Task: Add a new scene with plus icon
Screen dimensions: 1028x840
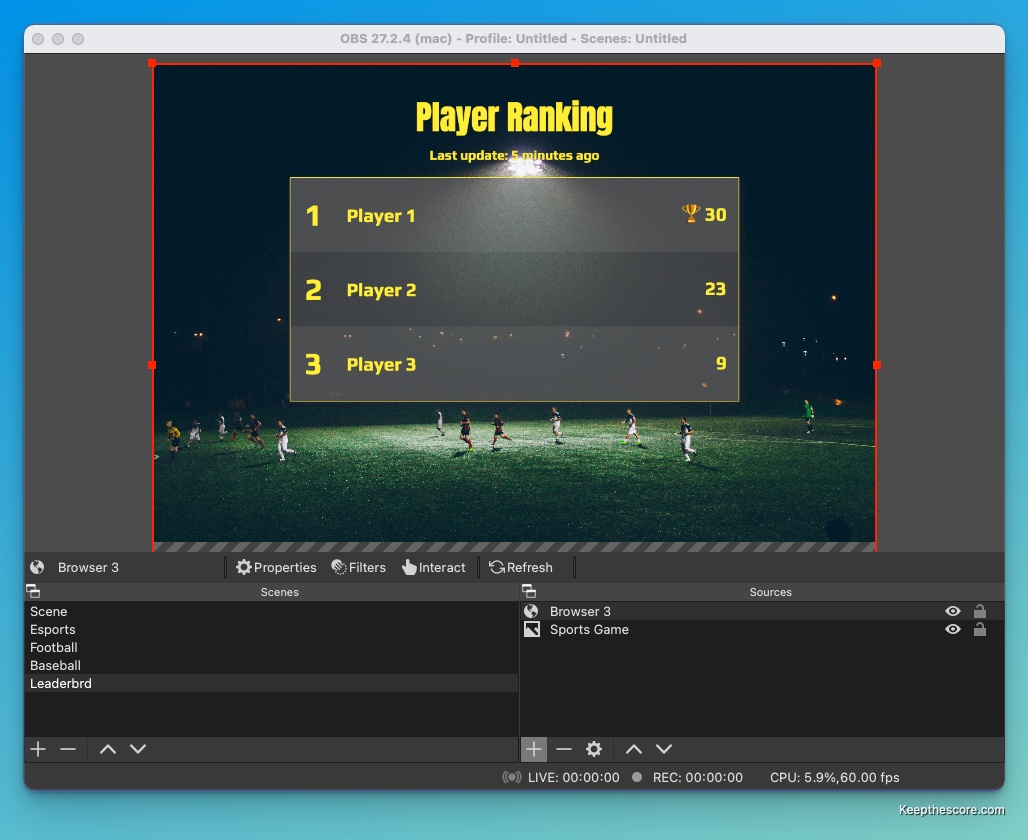Action: [x=38, y=749]
